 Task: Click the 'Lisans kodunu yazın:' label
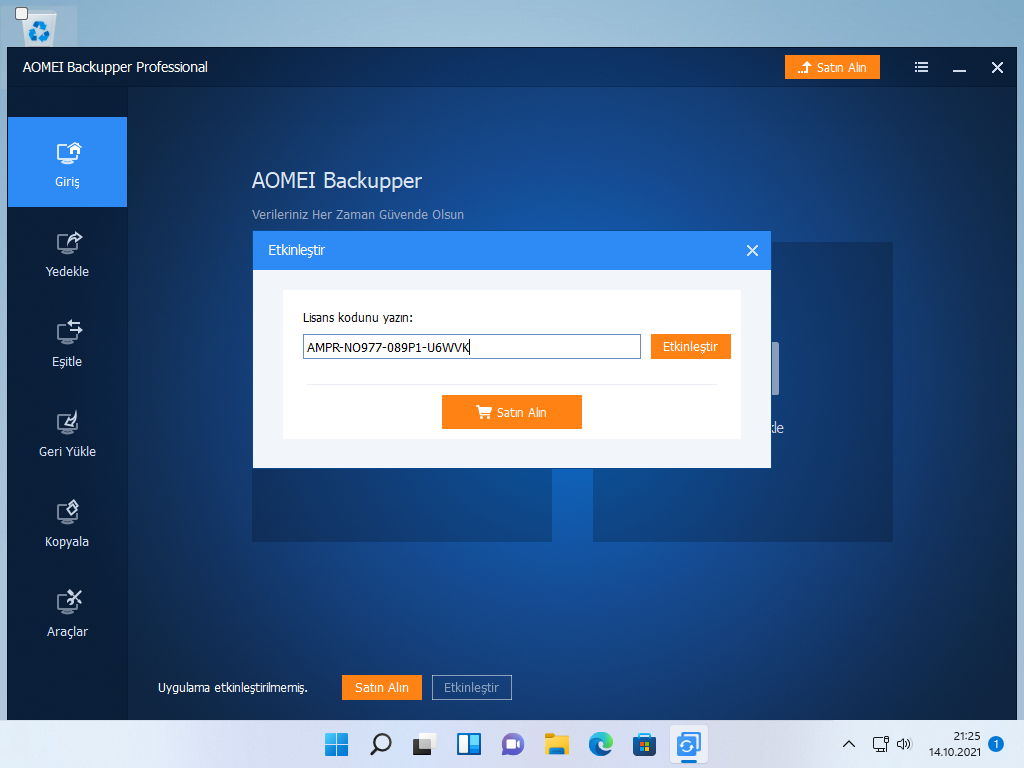click(x=358, y=317)
